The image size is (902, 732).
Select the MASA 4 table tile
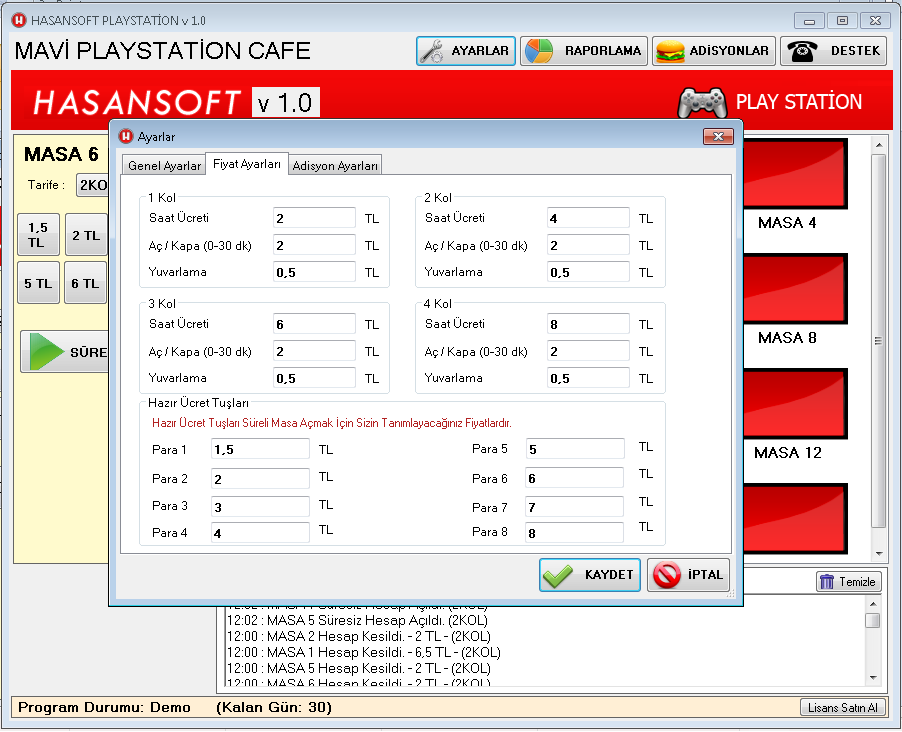[x=795, y=174]
